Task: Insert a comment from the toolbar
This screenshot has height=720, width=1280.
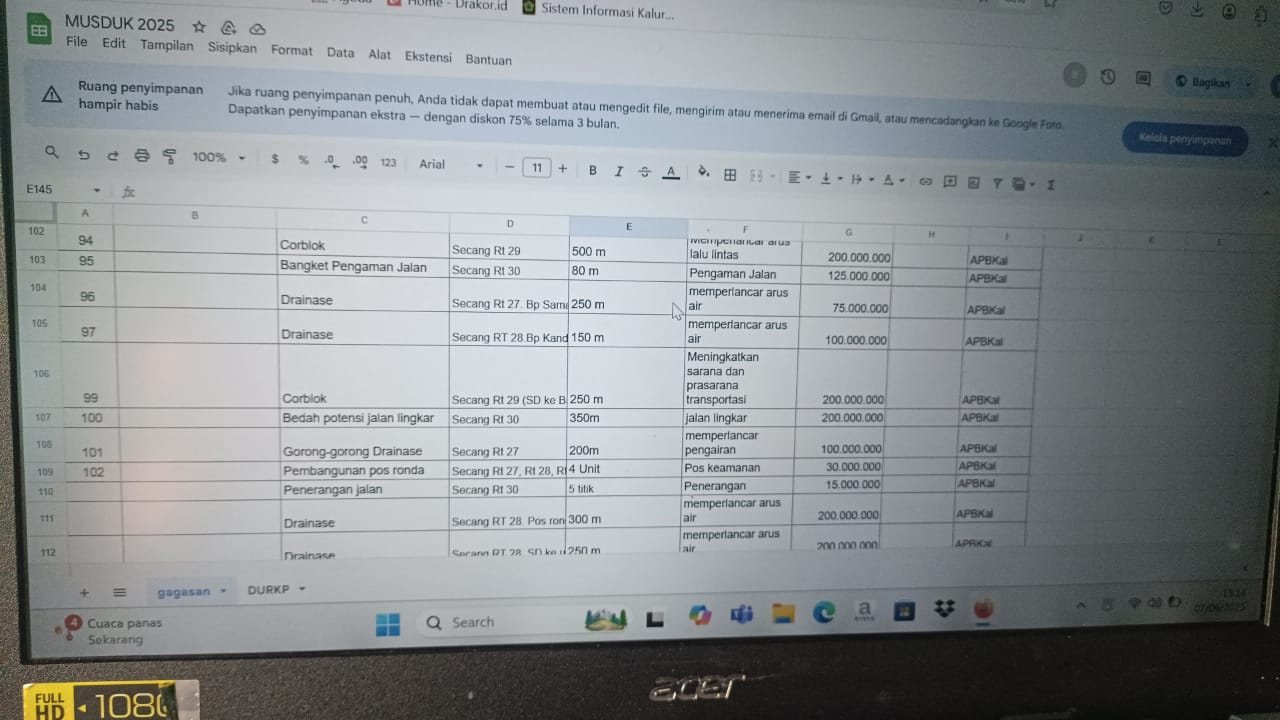Action: click(x=949, y=181)
